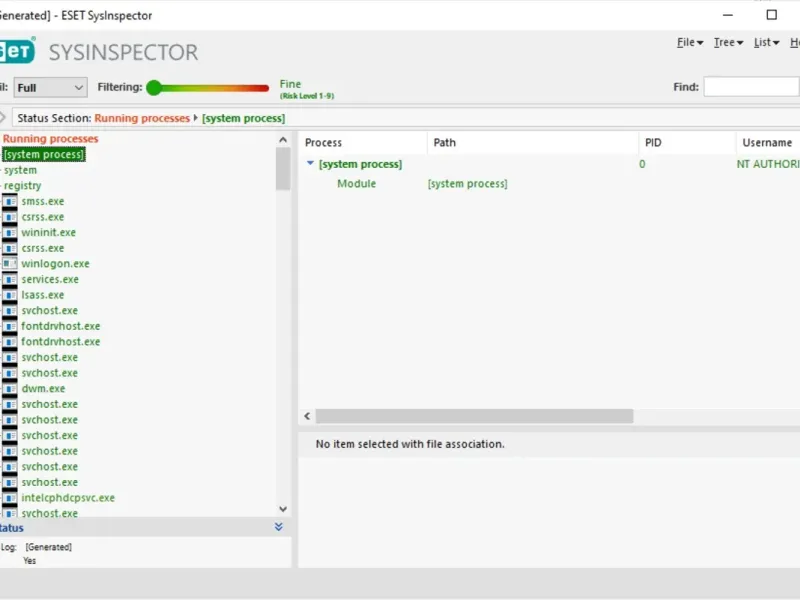Click the lsass.exe process icon
The width and height of the screenshot is (800, 600).
[10, 295]
